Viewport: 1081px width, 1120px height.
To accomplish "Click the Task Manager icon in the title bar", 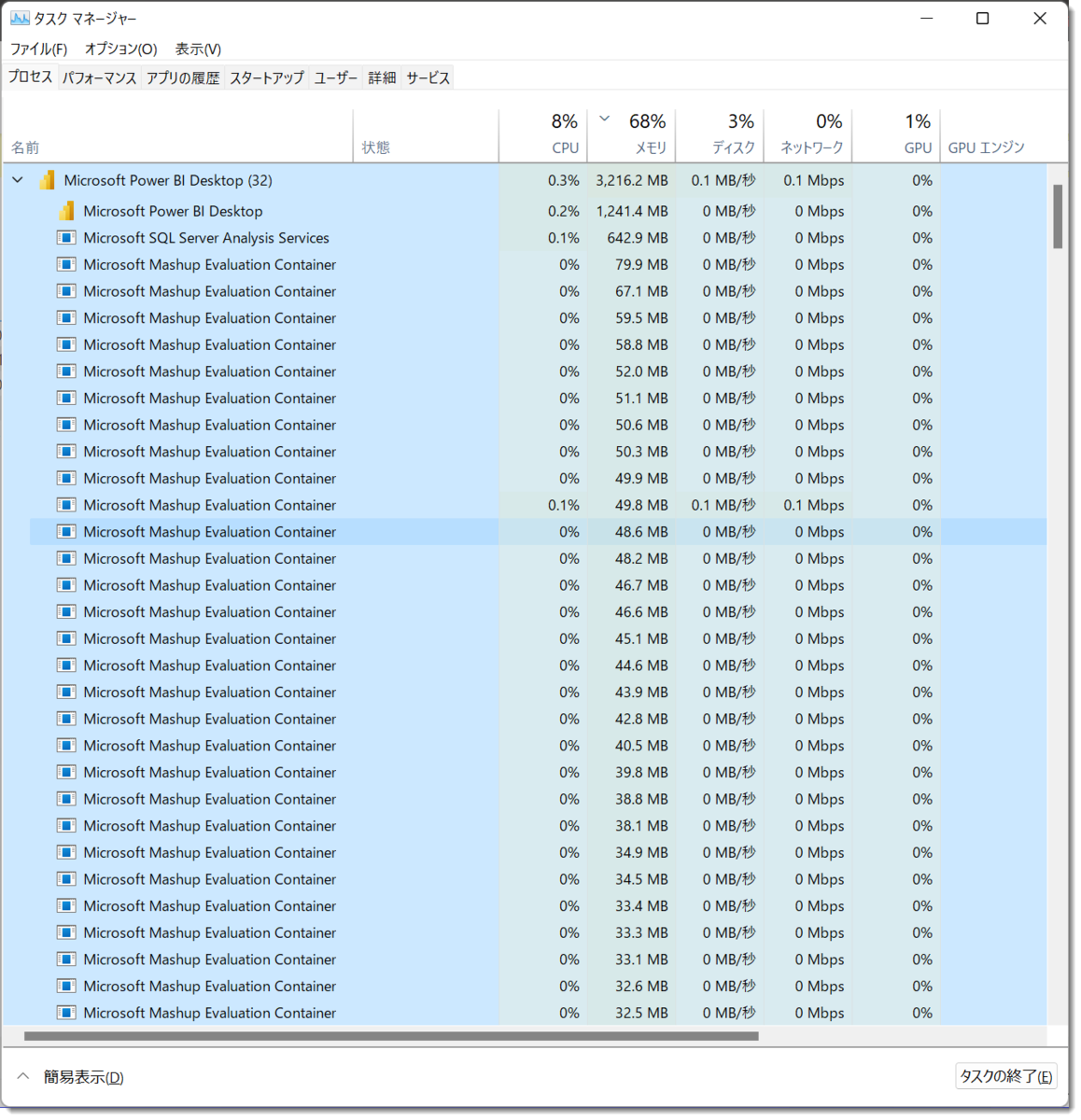I will coord(20,18).
